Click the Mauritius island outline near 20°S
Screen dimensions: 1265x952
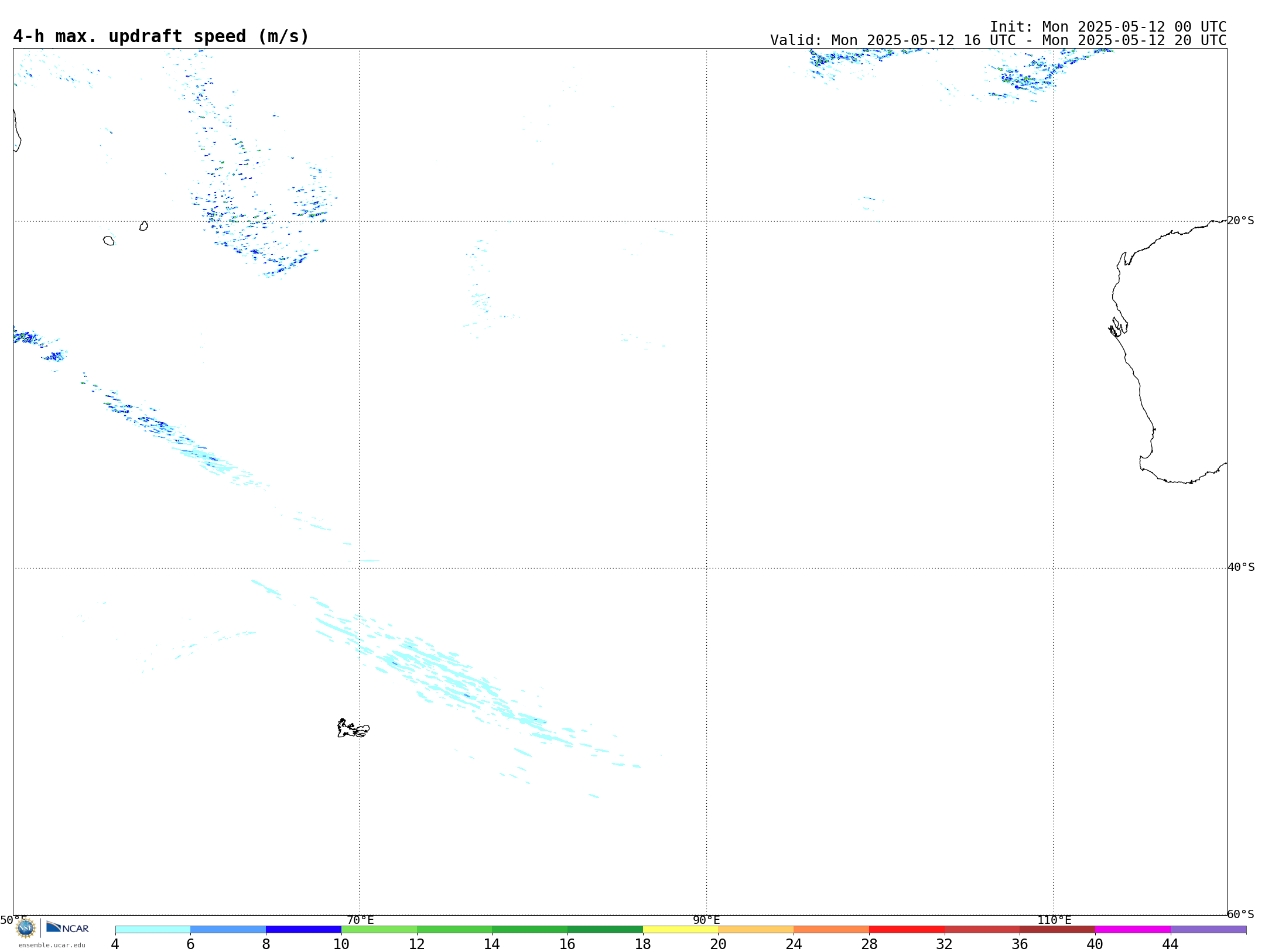[143, 226]
